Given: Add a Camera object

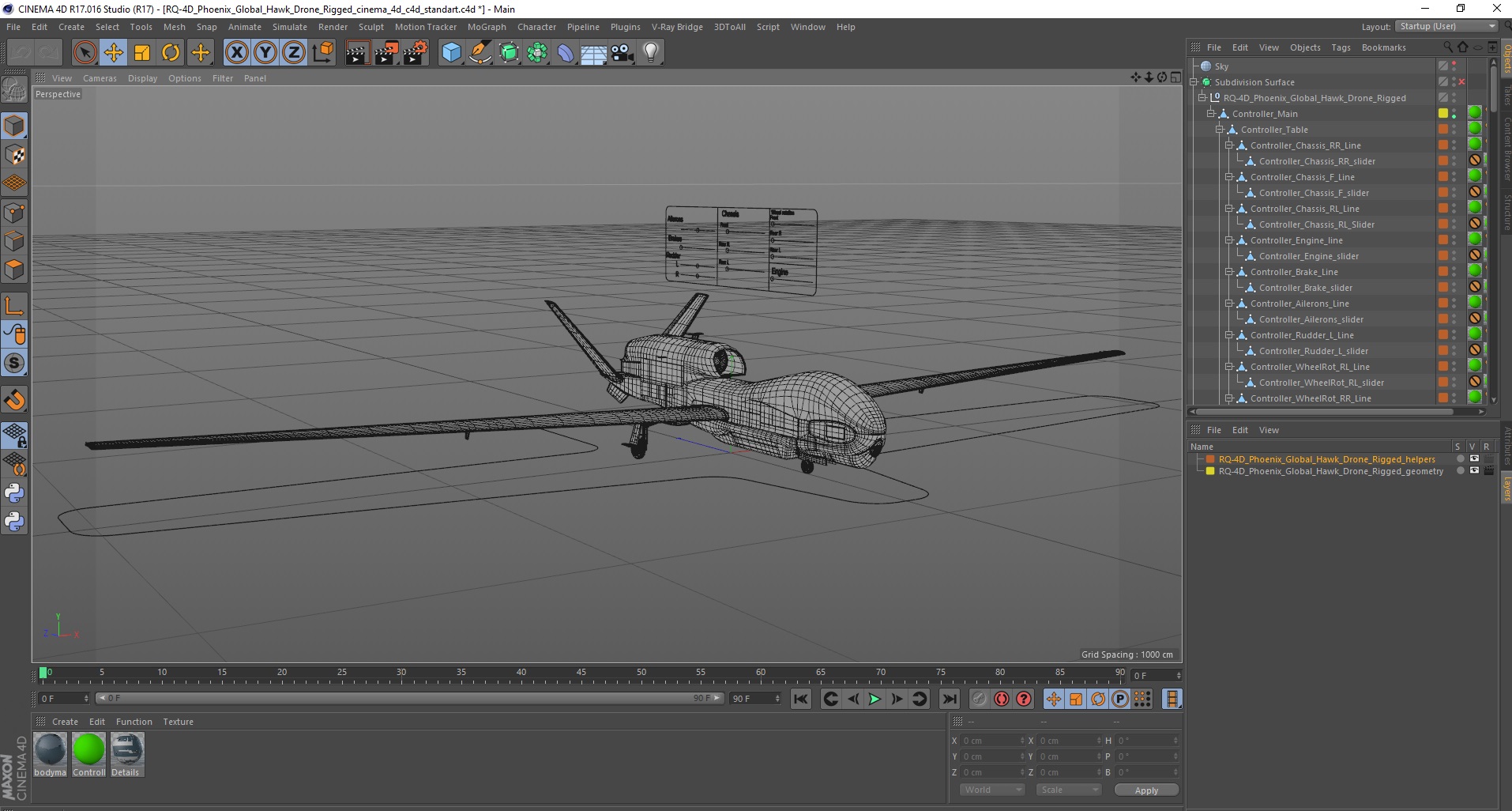Looking at the screenshot, I should pos(622,53).
